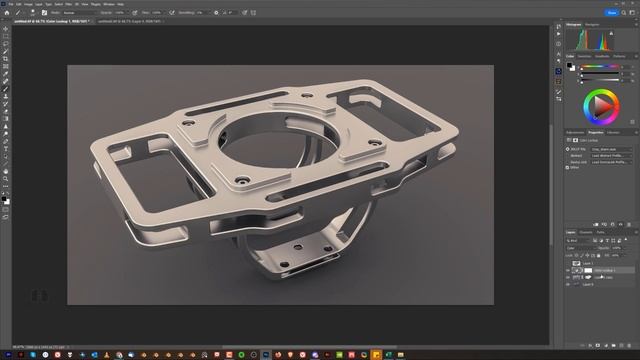The width and height of the screenshot is (640, 360).
Task: Open the layer blend mode dropdown
Action: pyautogui.click(x=580, y=248)
